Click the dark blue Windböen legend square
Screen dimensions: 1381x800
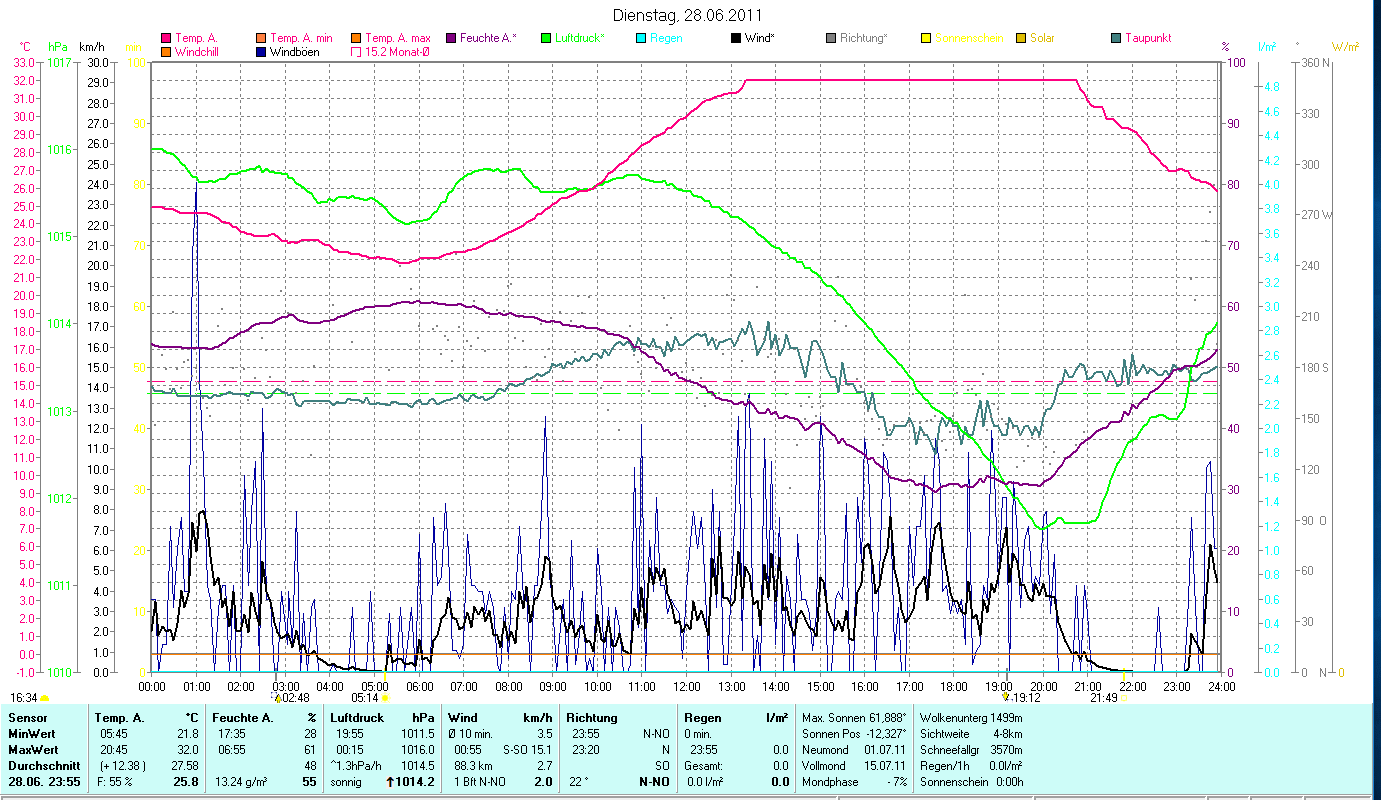(262, 52)
